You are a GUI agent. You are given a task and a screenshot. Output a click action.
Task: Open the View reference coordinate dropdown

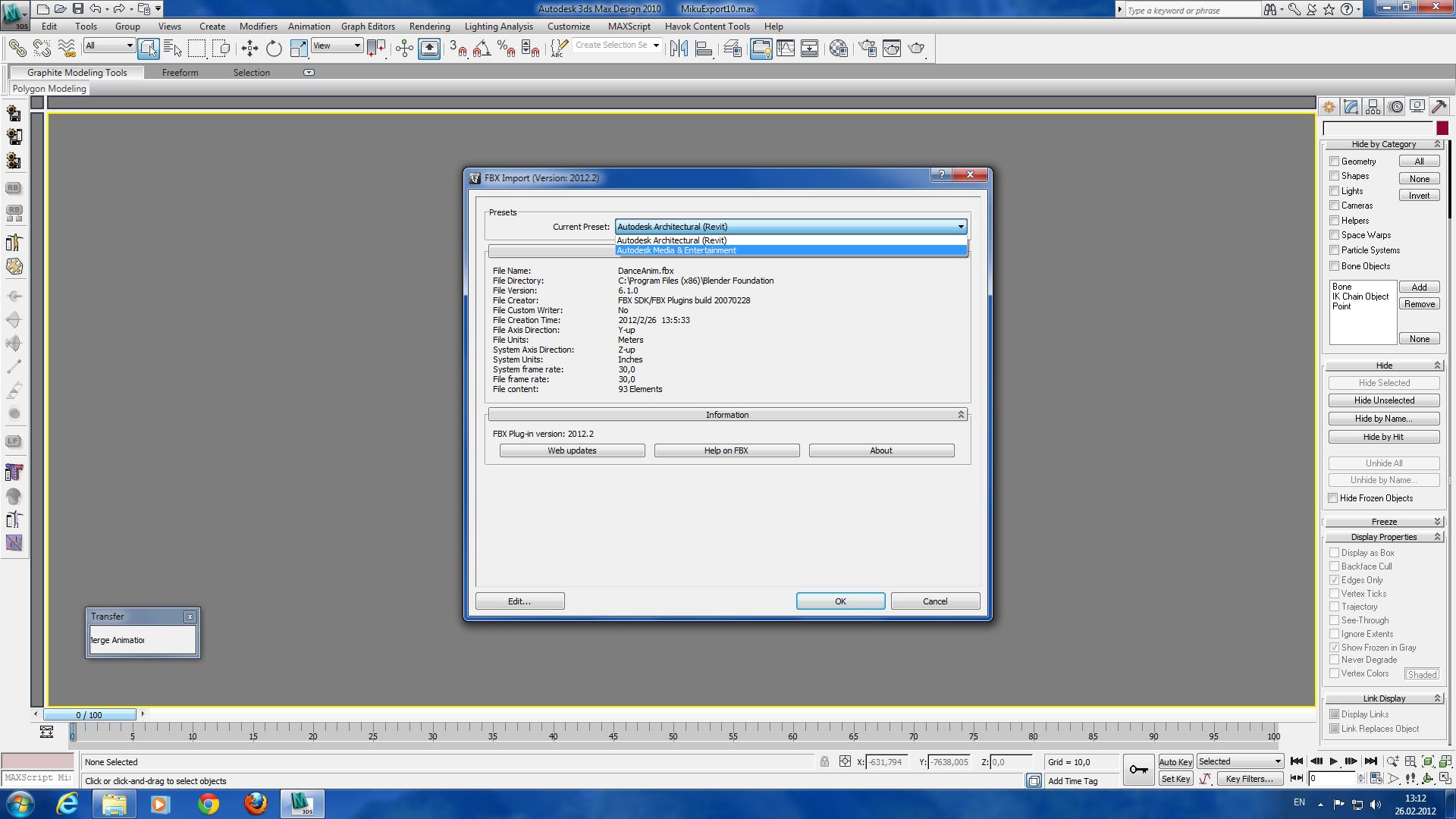pos(337,45)
